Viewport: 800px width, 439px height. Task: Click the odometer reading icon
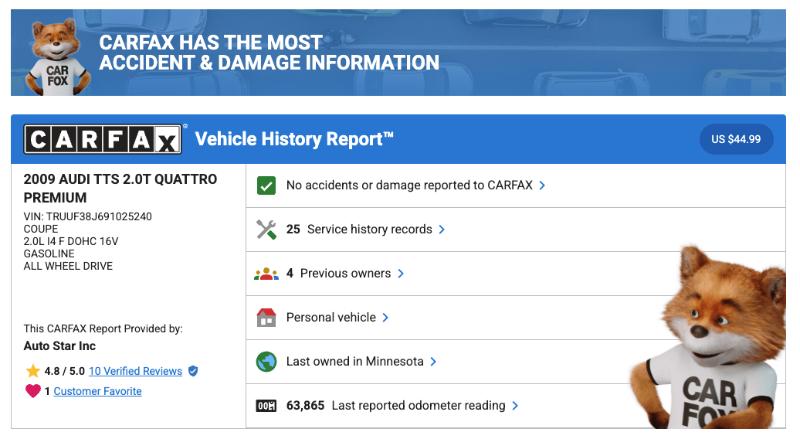[x=266, y=406]
